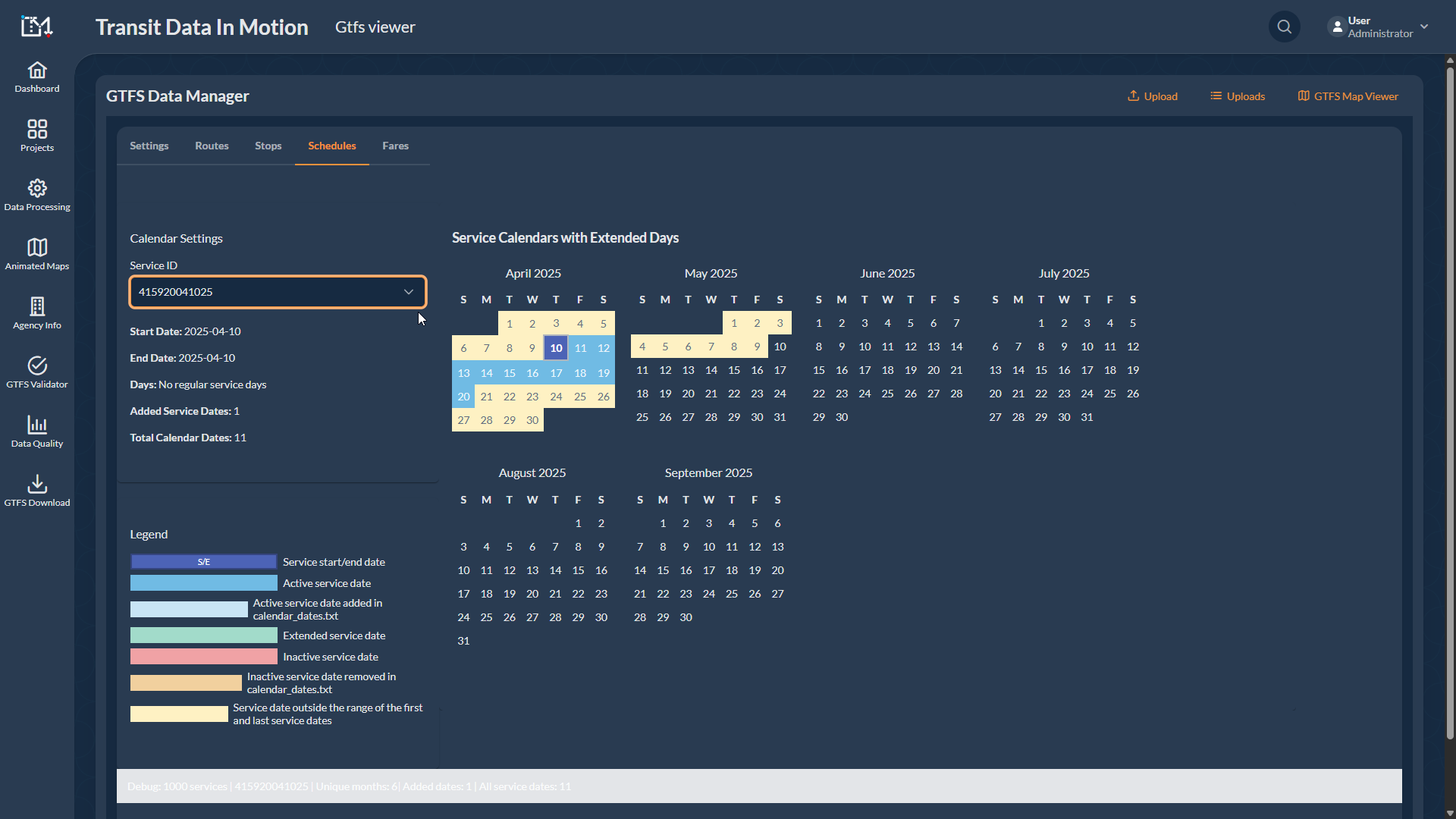Screen dimensions: 1456x819
Task: Switch to the Routes tab
Action: point(212,146)
